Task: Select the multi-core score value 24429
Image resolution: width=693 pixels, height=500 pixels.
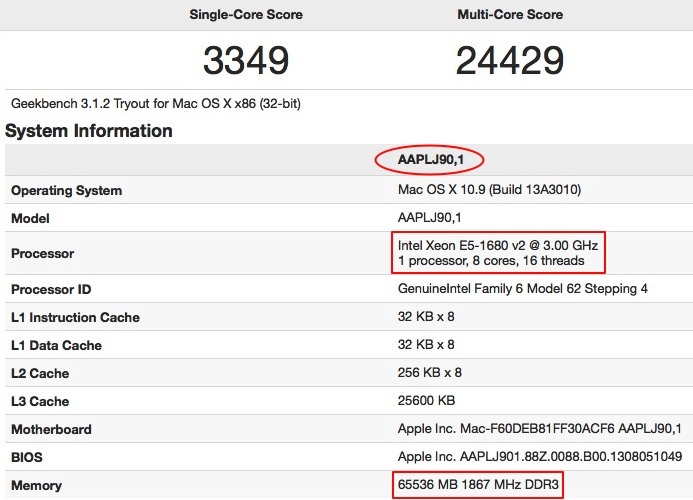Action: click(x=510, y=60)
